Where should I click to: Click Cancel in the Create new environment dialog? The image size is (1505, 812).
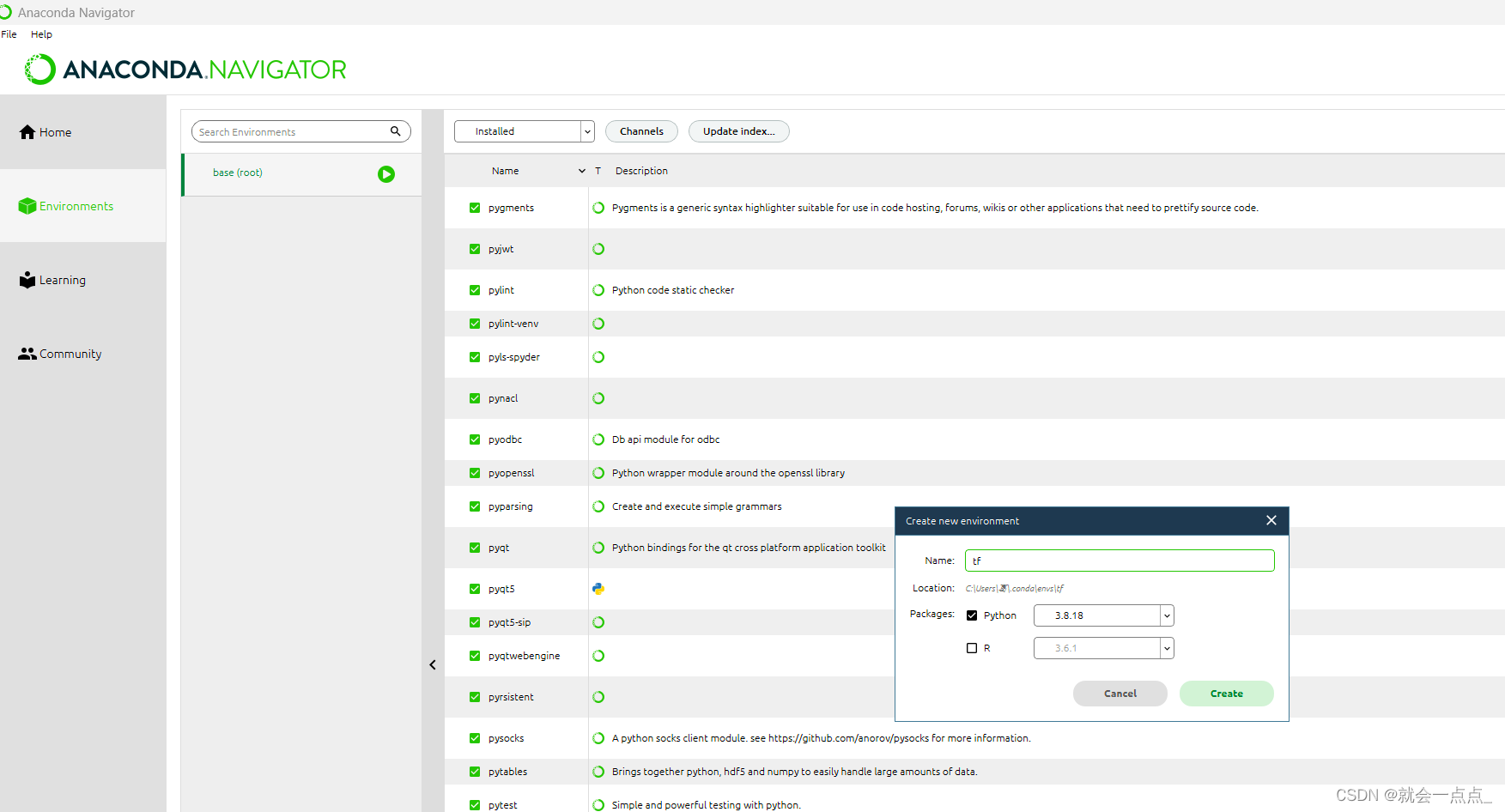[x=1120, y=694]
